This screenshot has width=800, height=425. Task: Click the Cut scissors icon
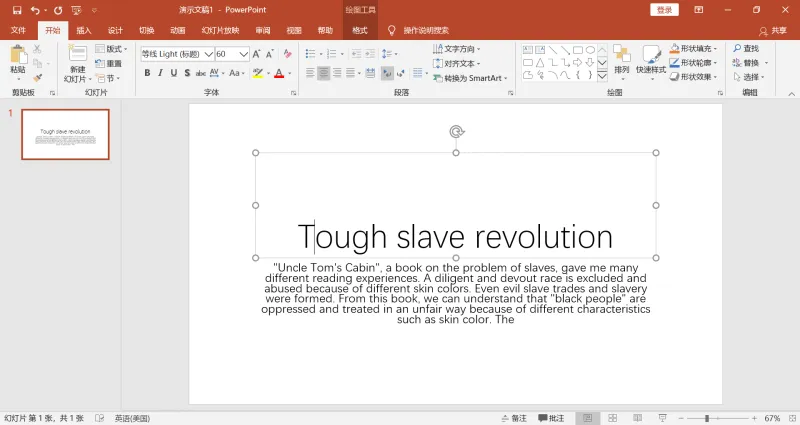point(37,49)
